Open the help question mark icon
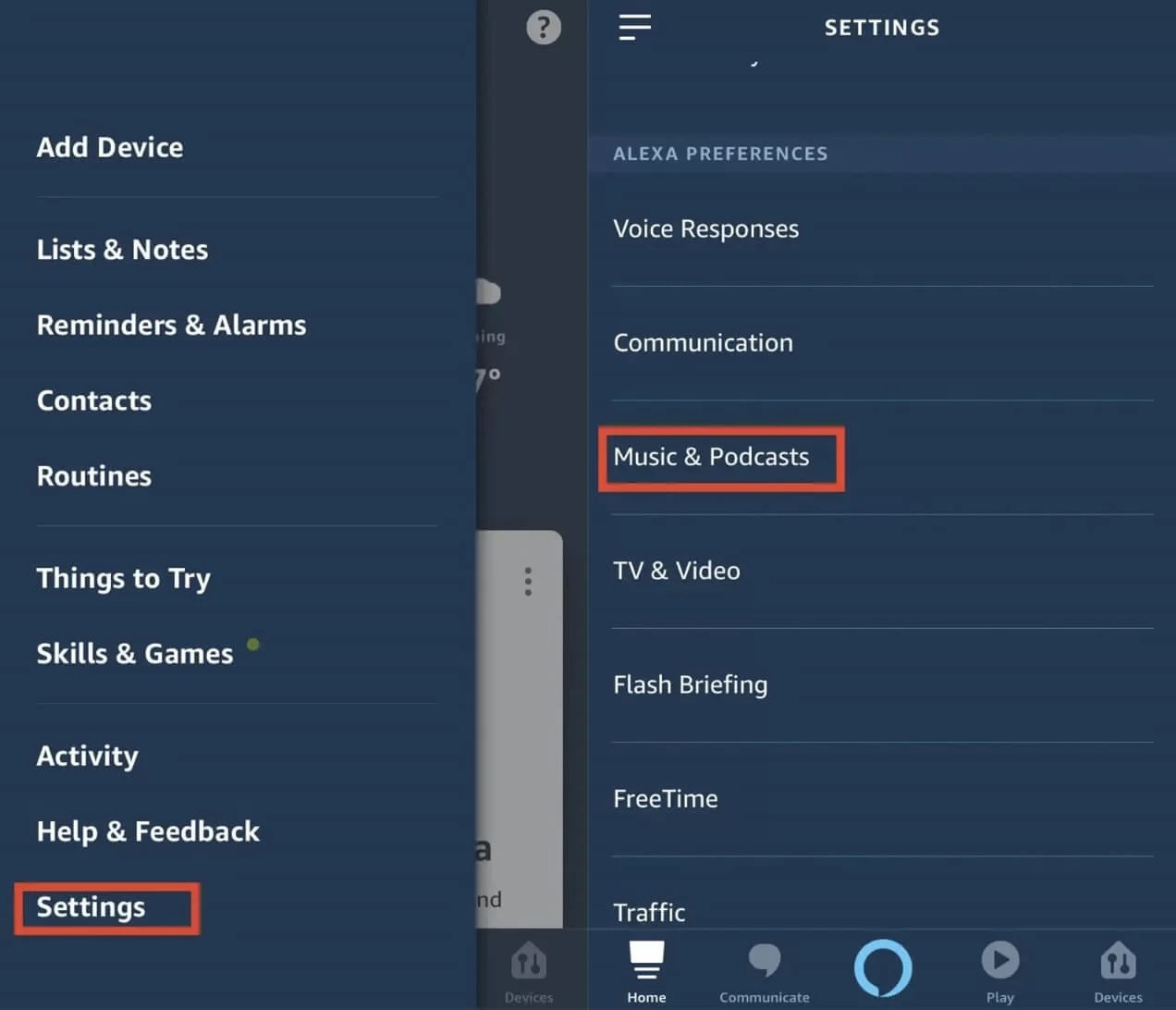The width and height of the screenshot is (1176, 1010). pos(544,27)
